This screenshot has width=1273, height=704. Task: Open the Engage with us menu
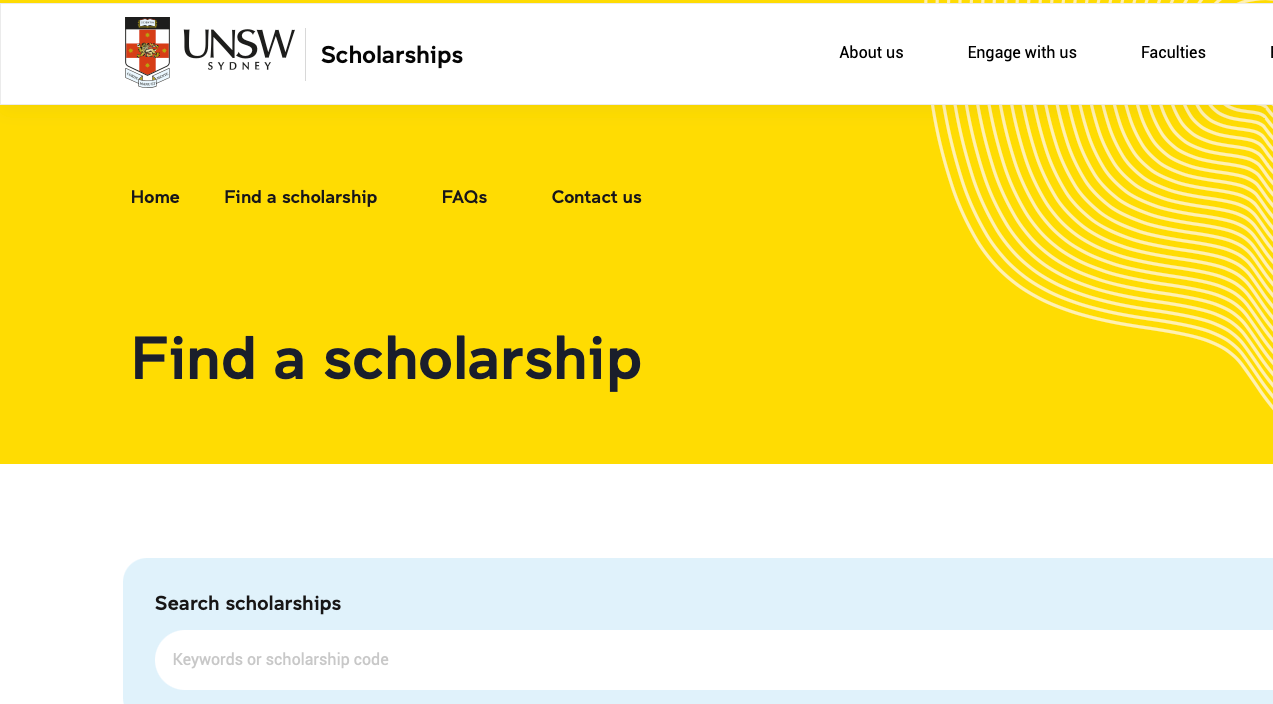pos(1022,52)
